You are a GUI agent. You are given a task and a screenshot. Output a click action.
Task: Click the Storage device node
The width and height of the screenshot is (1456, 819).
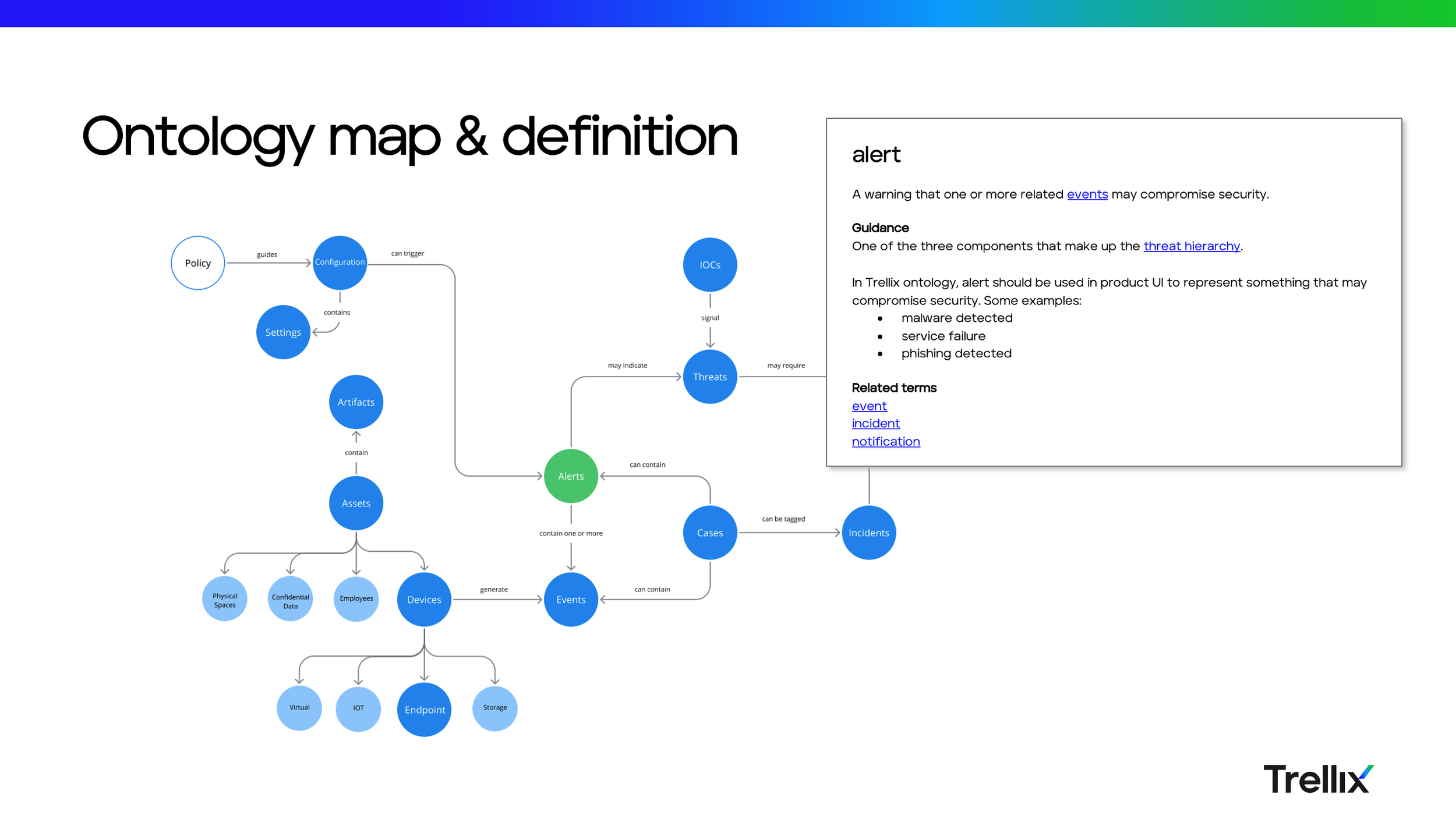pos(494,708)
